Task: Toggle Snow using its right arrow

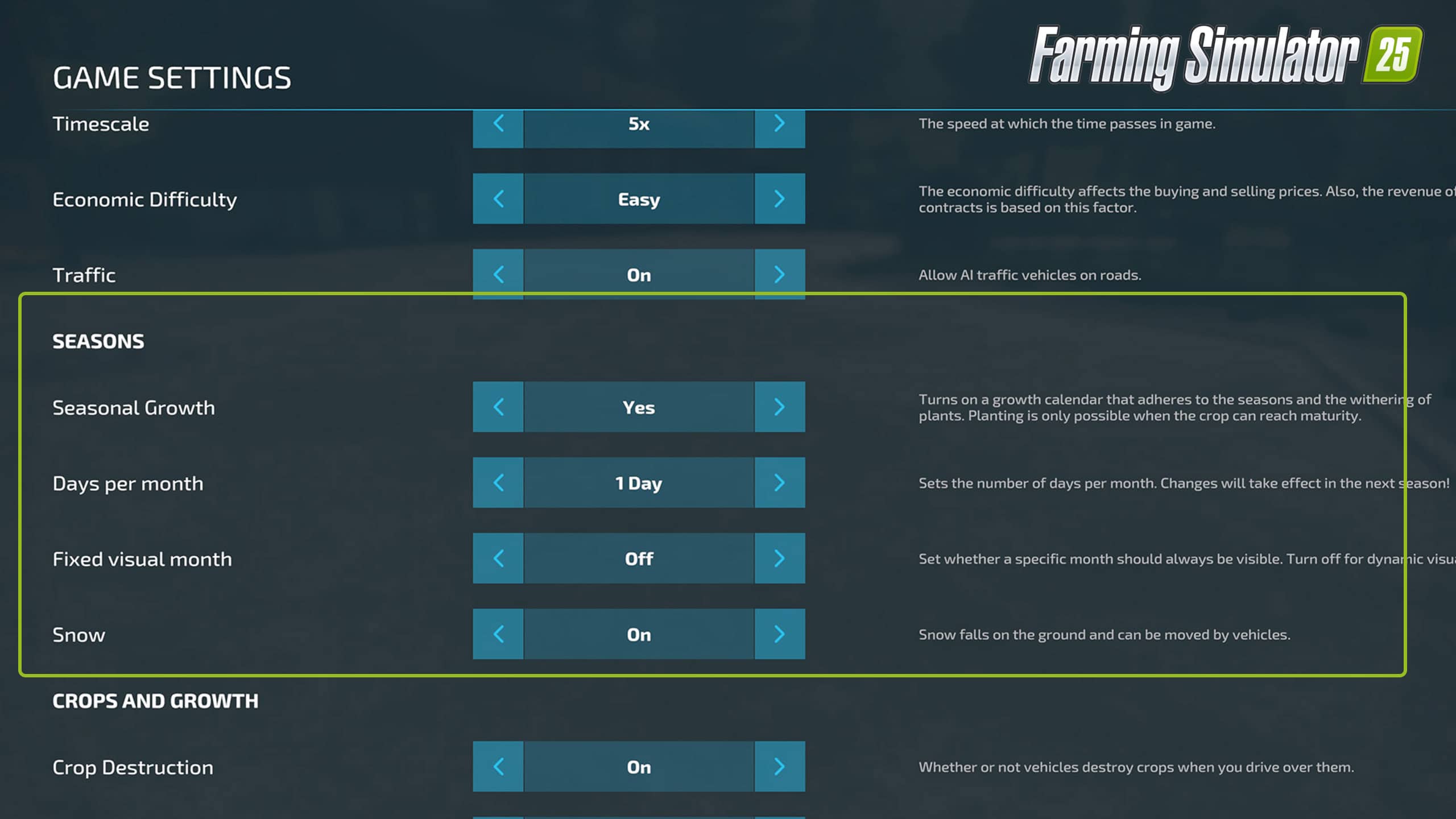Action: point(780,634)
